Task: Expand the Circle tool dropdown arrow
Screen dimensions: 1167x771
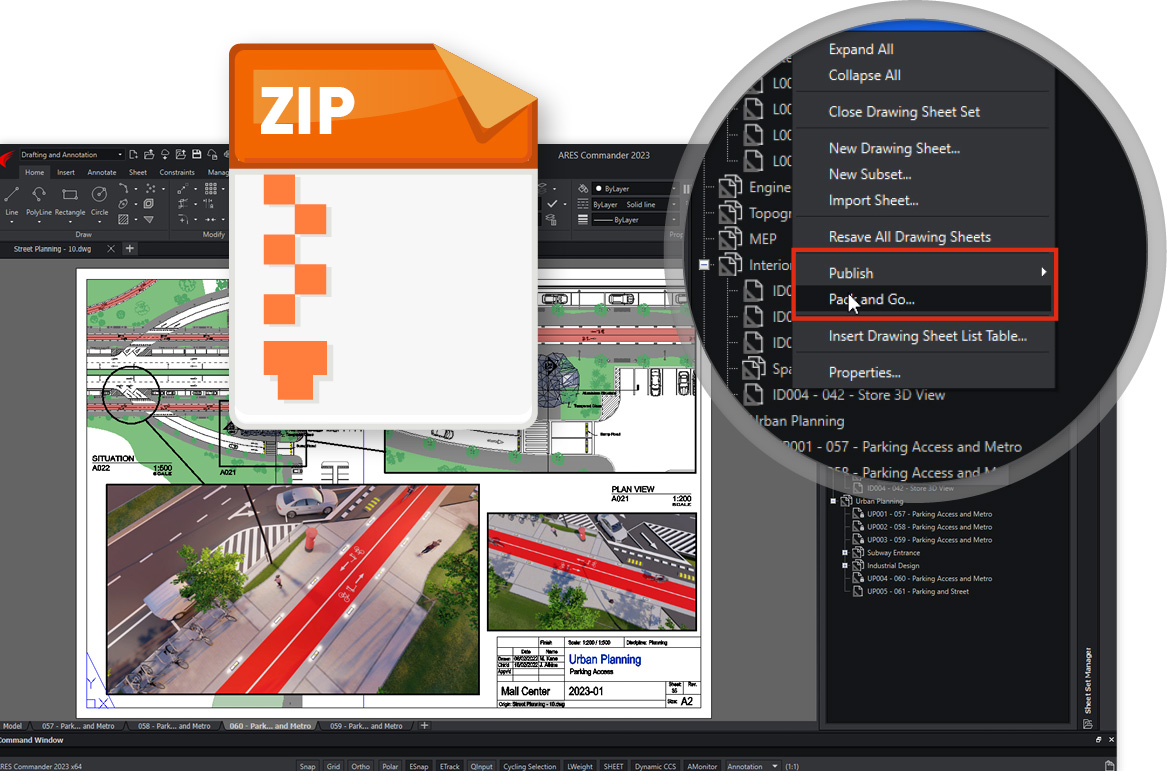Action: (x=99, y=222)
